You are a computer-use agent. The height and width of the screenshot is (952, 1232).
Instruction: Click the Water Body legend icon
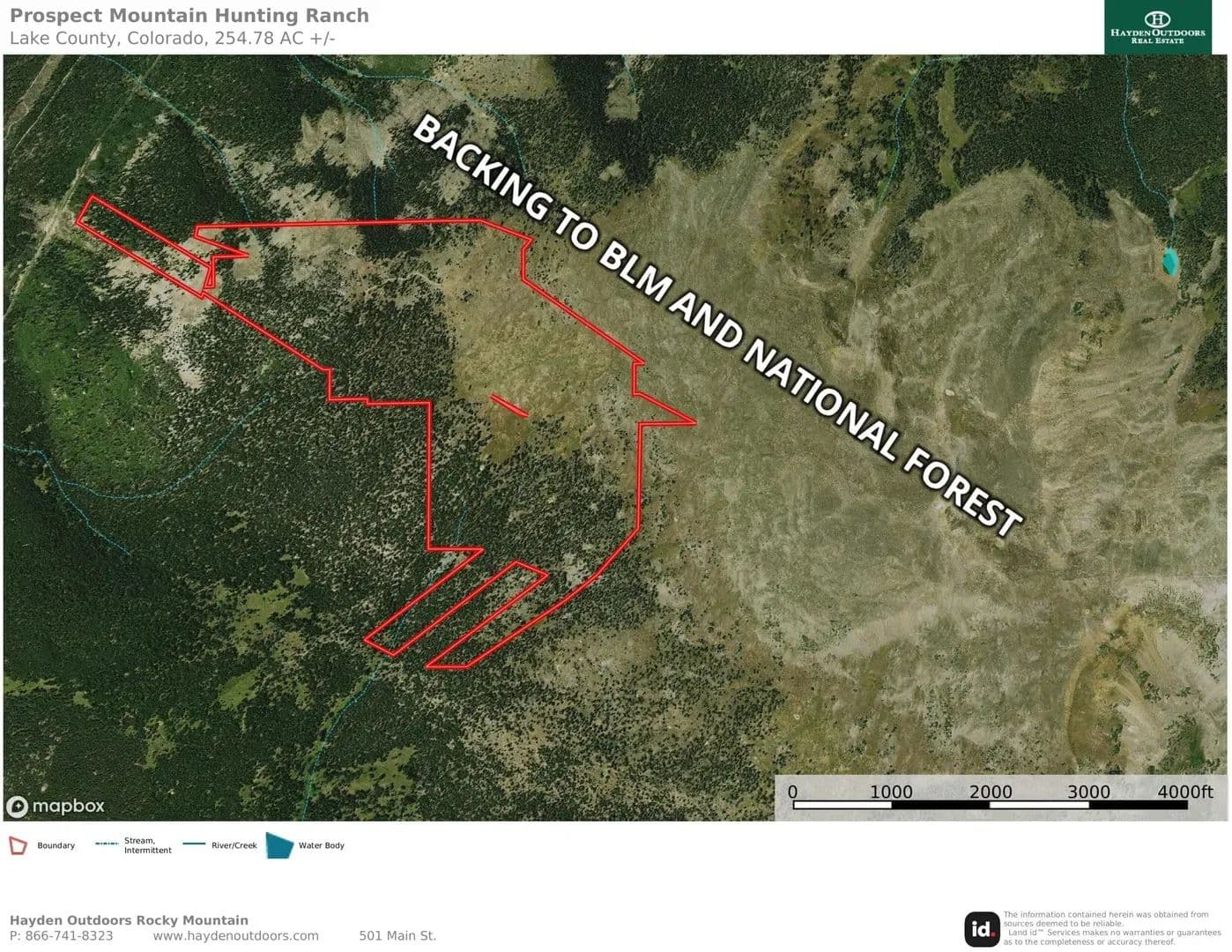[279, 845]
